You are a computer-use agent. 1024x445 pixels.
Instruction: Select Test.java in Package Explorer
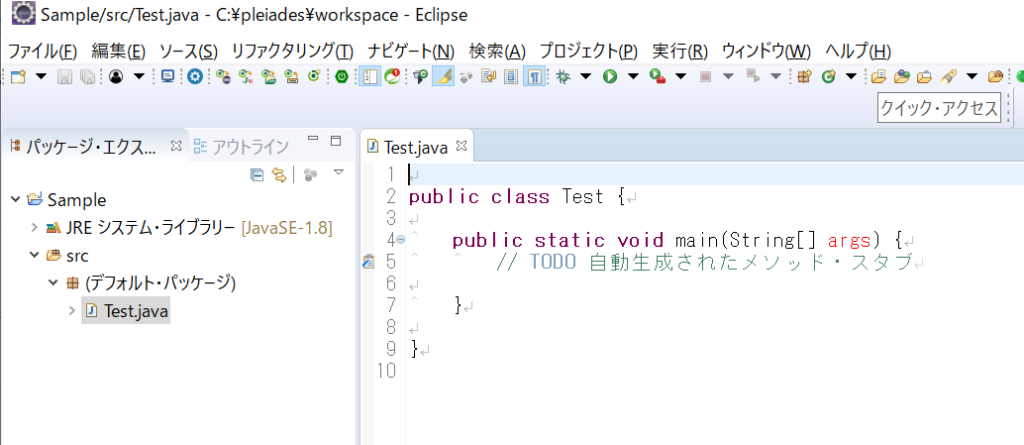click(x=136, y=311)
